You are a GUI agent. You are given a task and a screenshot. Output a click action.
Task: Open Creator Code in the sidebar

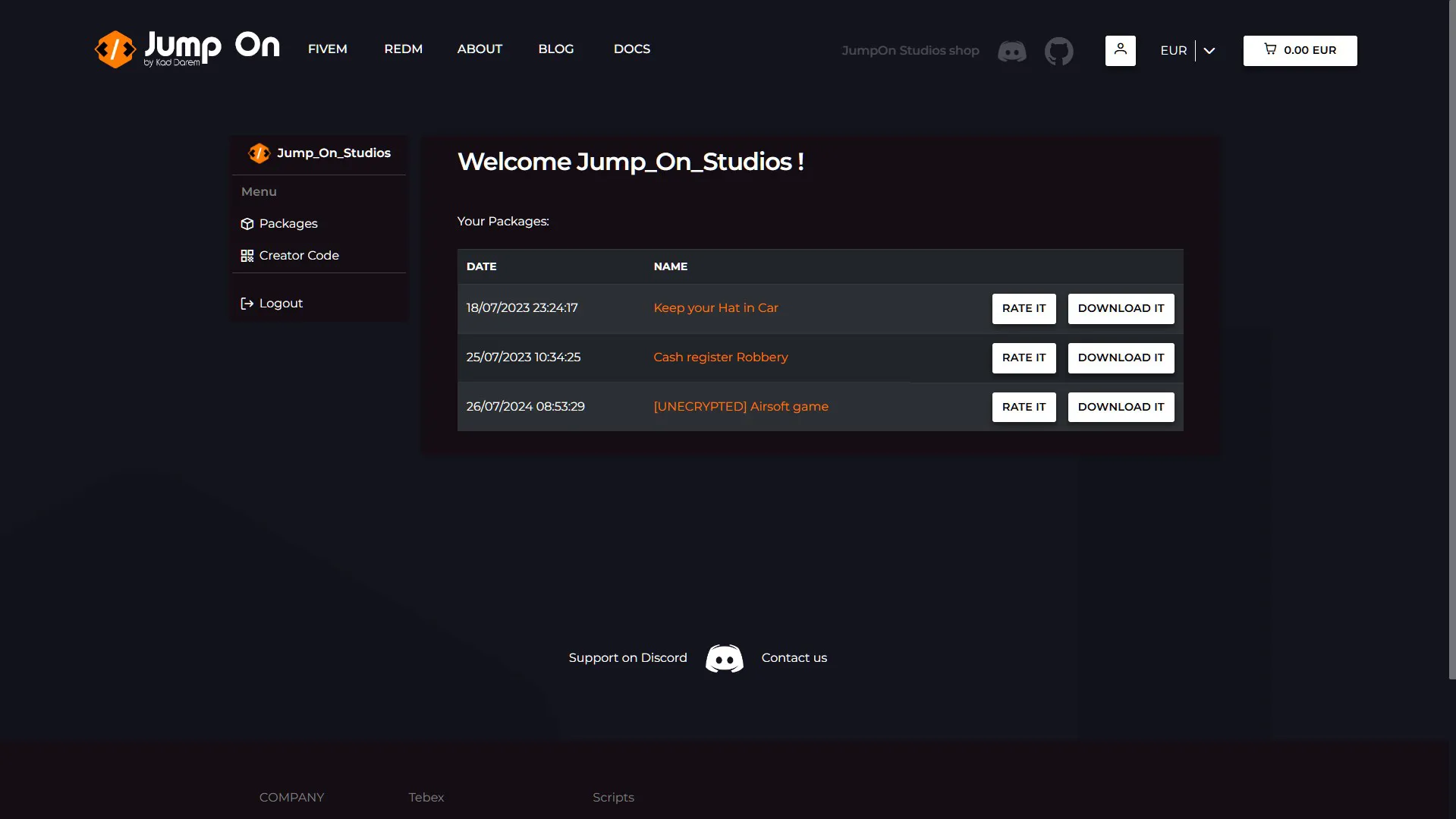[x=298, y=256]
